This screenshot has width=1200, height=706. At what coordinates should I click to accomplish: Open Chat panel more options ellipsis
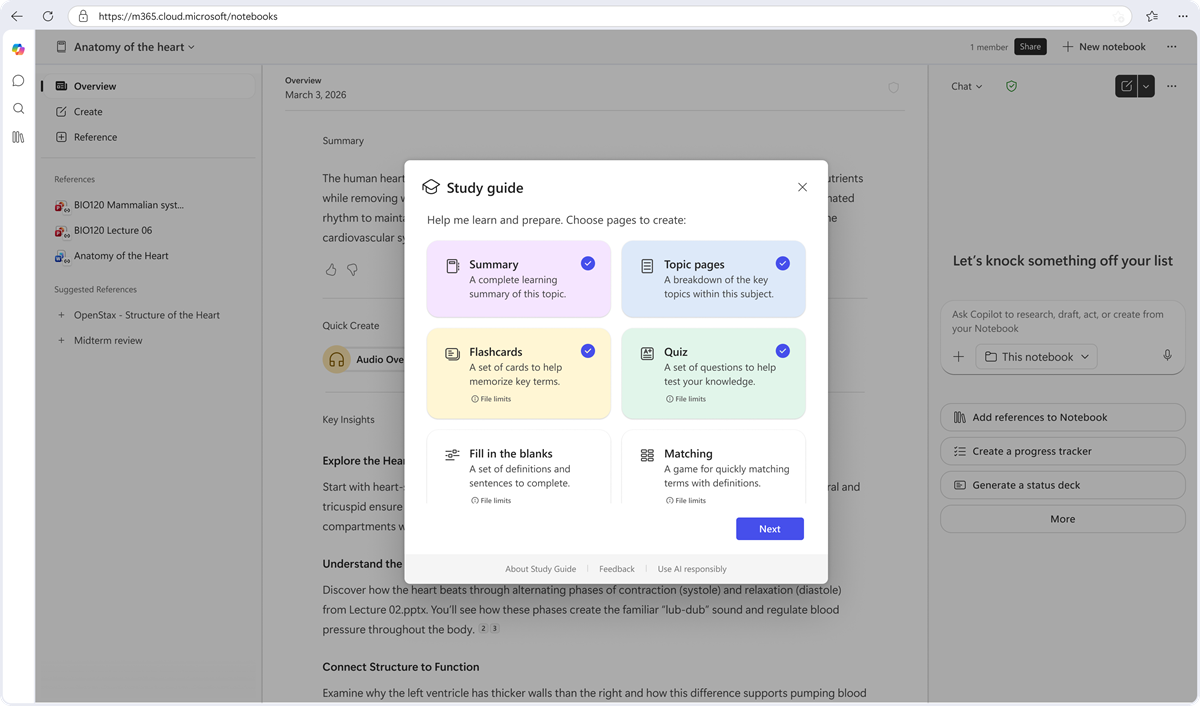click(x=1171, y=86)
